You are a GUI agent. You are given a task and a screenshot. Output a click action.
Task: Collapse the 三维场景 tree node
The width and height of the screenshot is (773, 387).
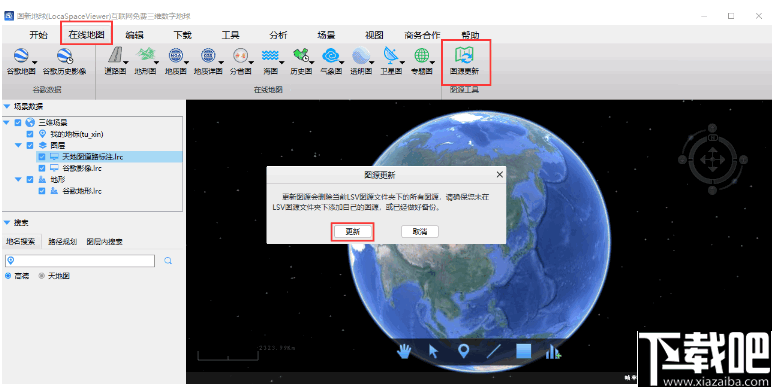6,123
